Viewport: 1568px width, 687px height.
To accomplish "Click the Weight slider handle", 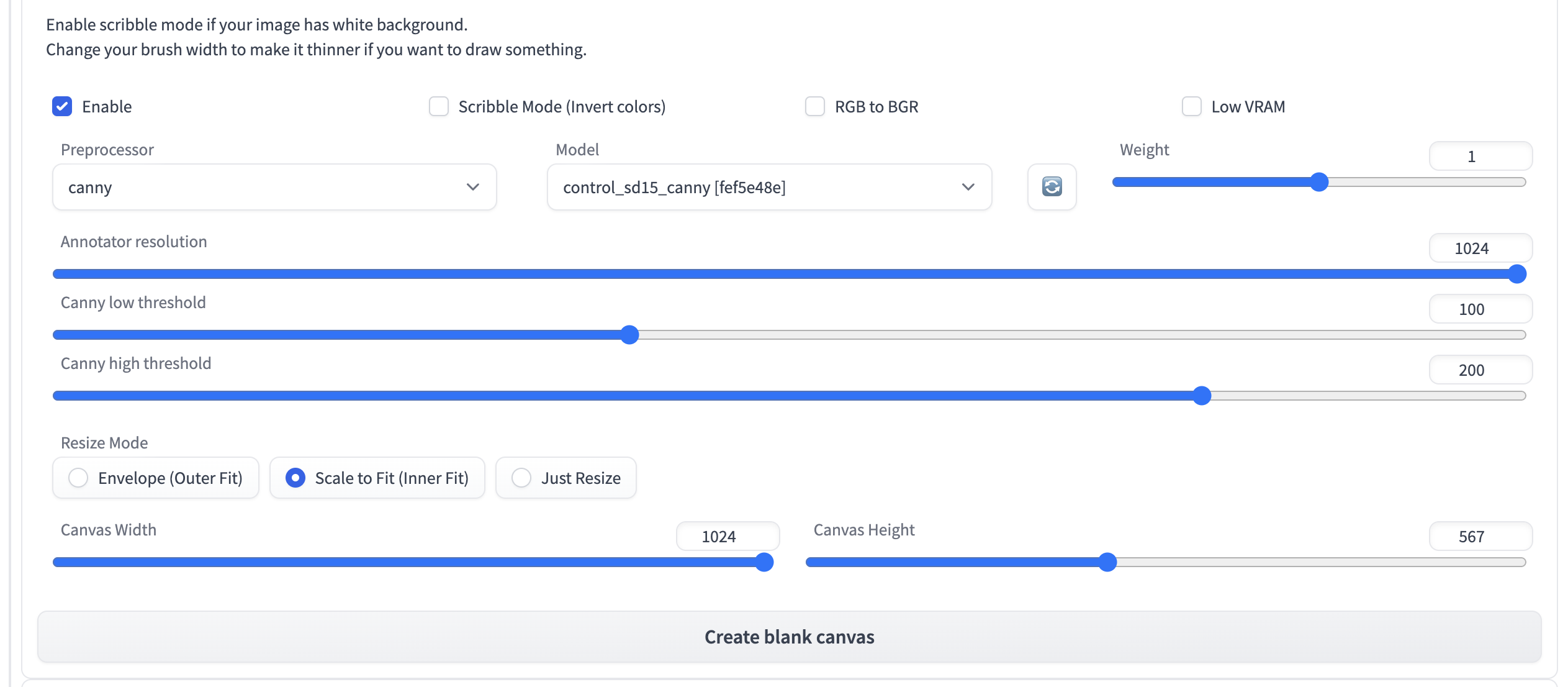I will 1319,182.
